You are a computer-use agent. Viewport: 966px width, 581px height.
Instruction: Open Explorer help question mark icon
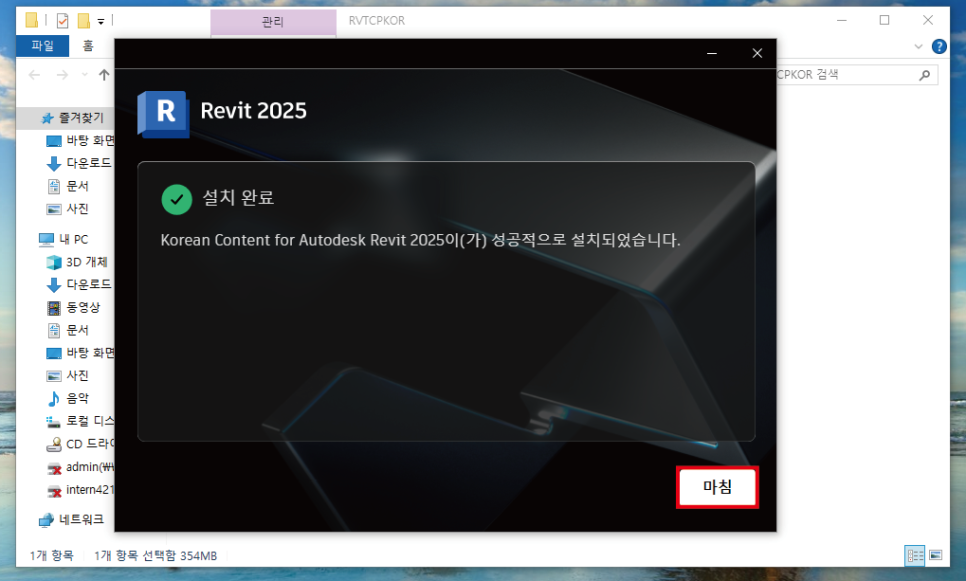coord(939,46)
